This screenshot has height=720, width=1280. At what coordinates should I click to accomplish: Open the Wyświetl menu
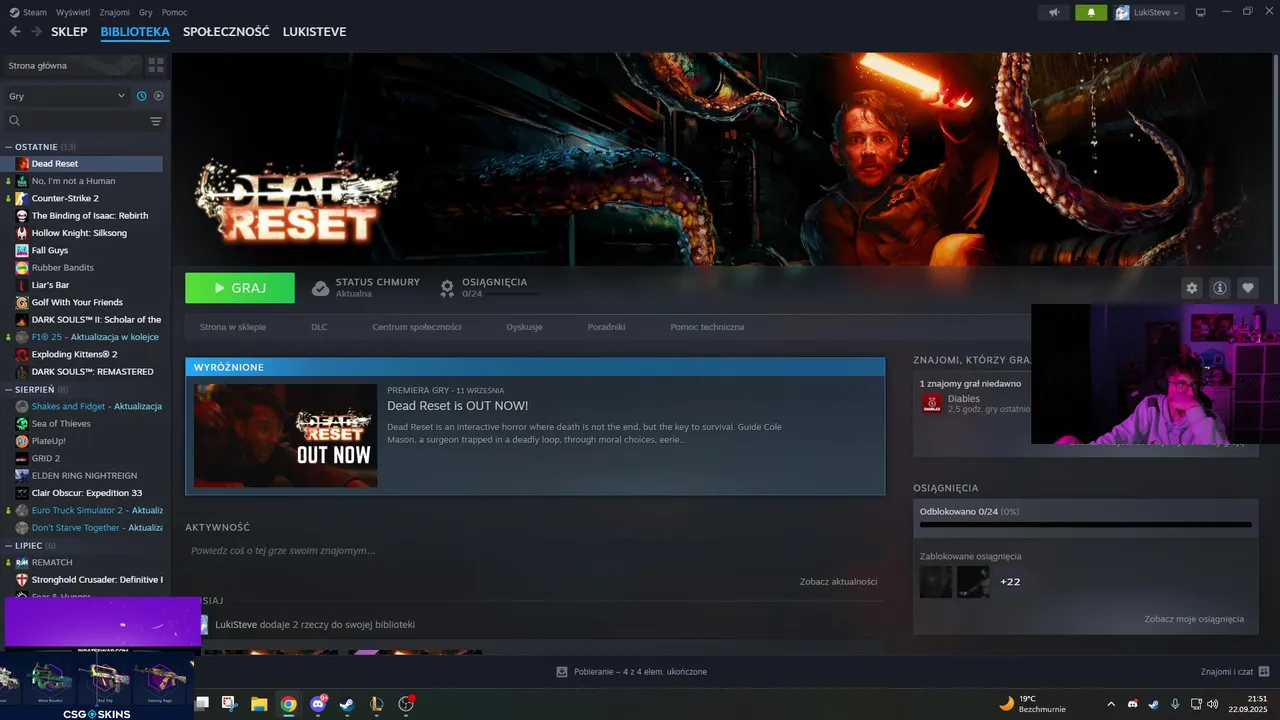[72, 13]
